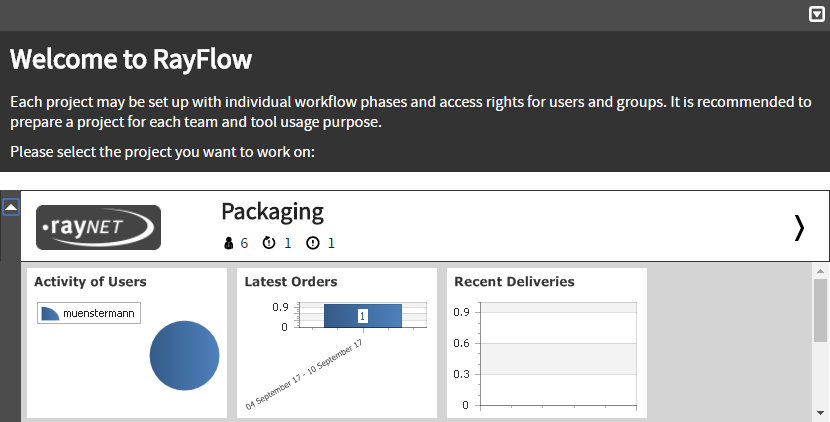Click the Packaging project title

pyautogui.click(x=272, y=211)
